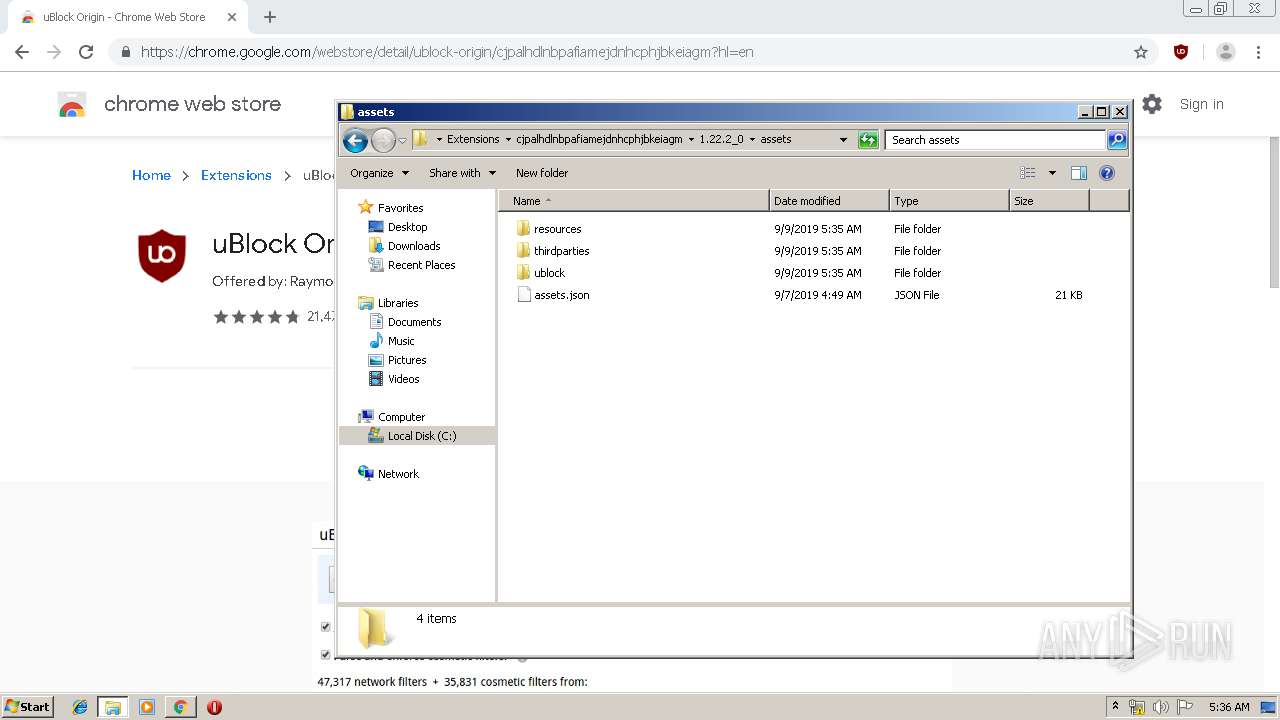This screenshot has width=1280, height=720.
Task: Click Chrome's back arrow button
Action: click(22, 52)
